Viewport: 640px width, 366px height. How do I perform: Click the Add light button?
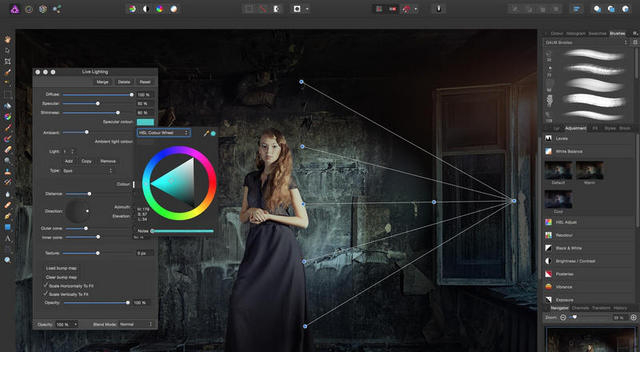[x=69, y=161]
